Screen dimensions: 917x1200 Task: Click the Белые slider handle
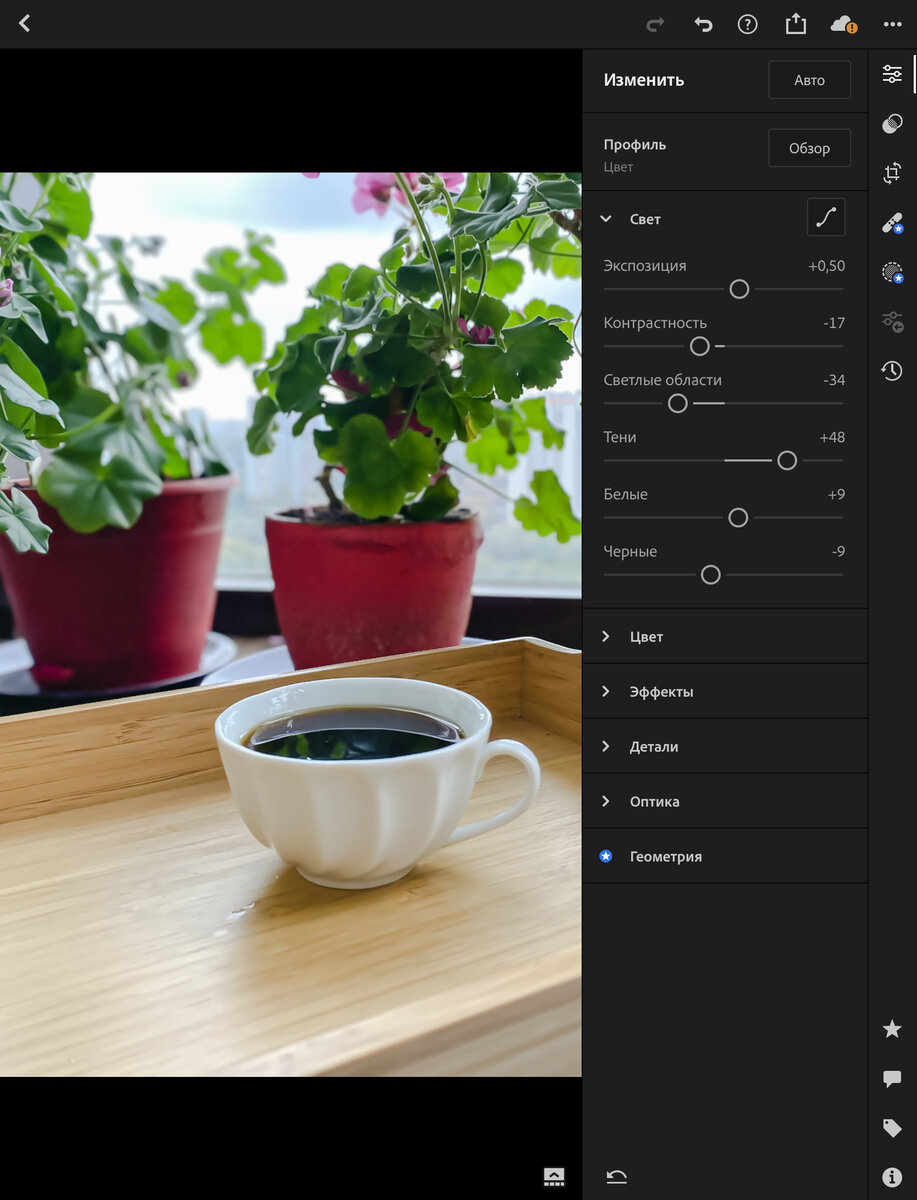pyautogui.click(x=738, y=517)
